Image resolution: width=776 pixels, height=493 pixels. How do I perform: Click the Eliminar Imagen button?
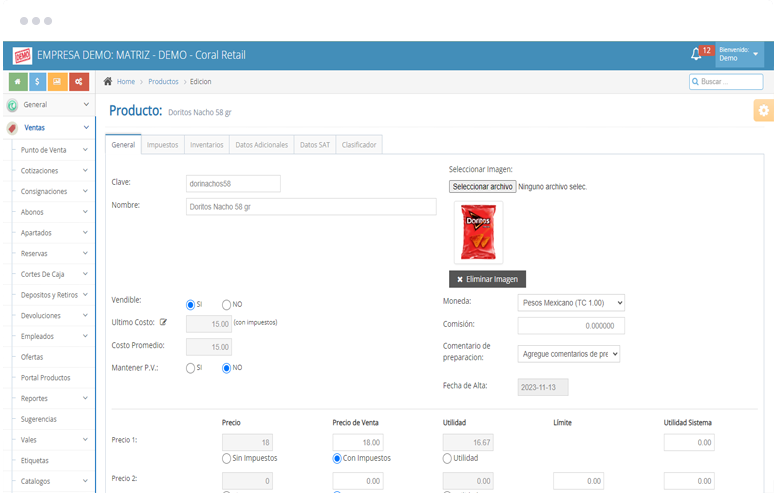[x=487, y=279]
